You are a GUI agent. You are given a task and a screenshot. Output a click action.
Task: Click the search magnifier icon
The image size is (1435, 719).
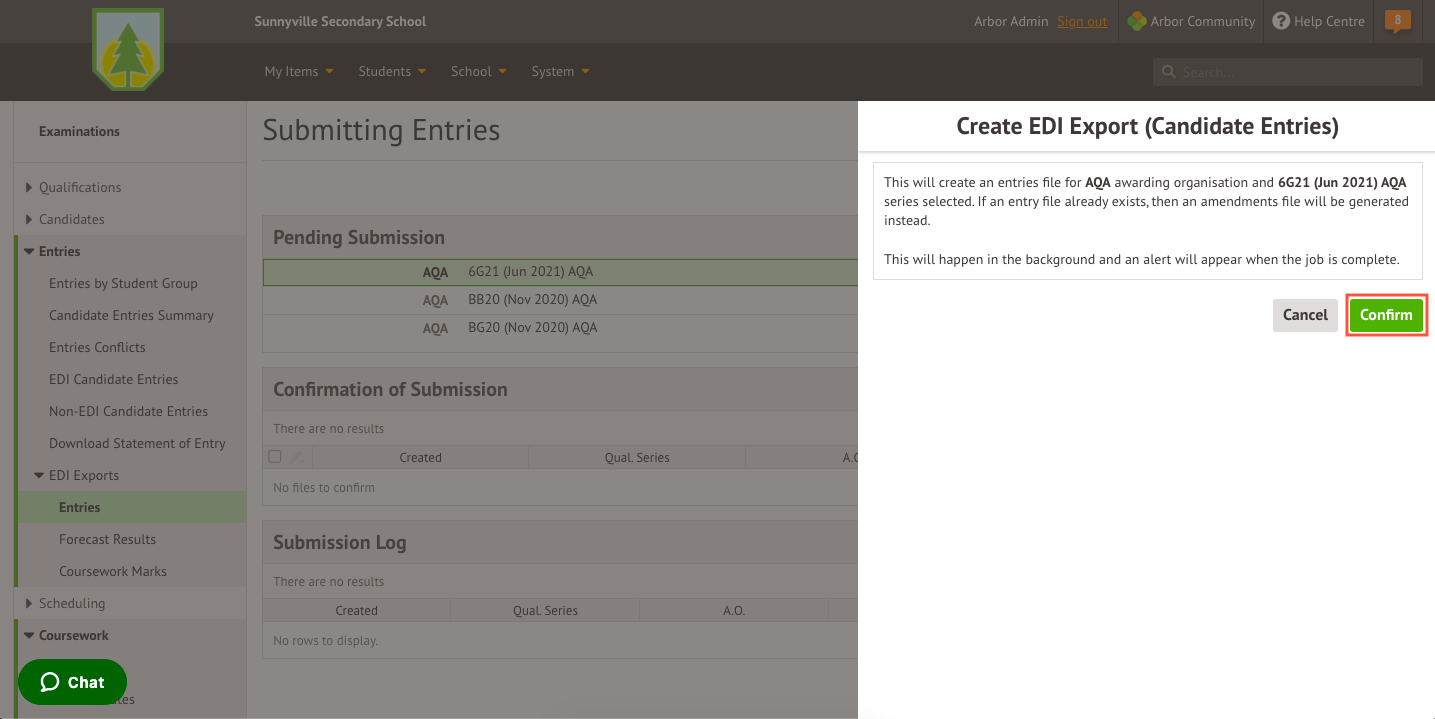[1168, 72]
